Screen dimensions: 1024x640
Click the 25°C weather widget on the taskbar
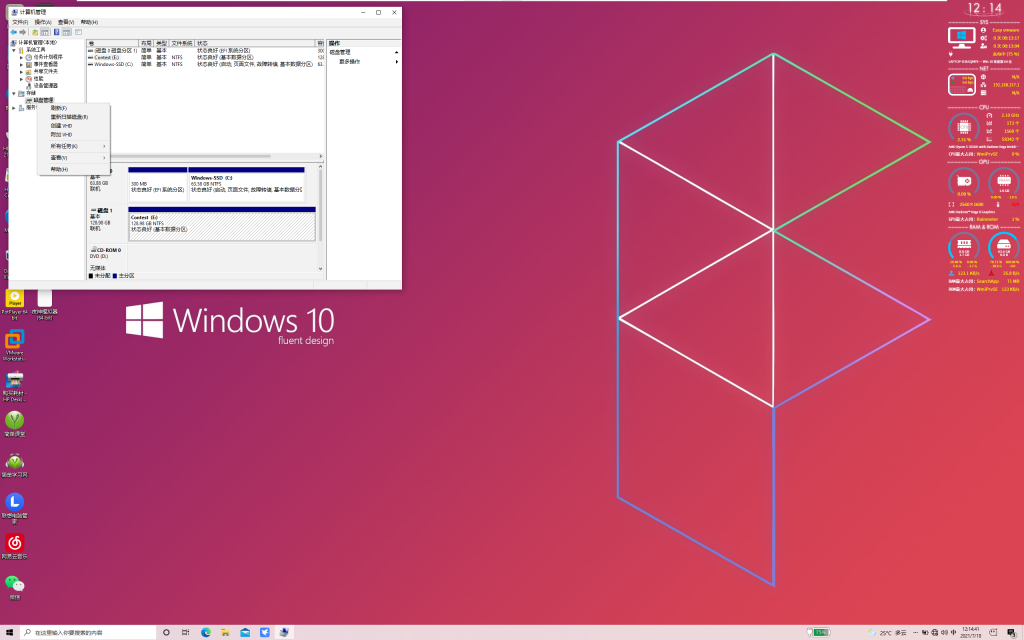(887, 632)
